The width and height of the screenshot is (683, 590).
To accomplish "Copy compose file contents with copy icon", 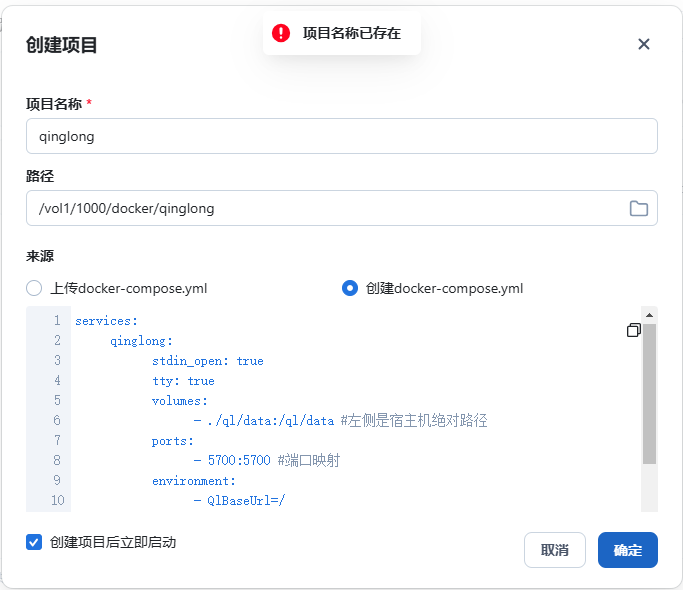I will pos(633,330).
